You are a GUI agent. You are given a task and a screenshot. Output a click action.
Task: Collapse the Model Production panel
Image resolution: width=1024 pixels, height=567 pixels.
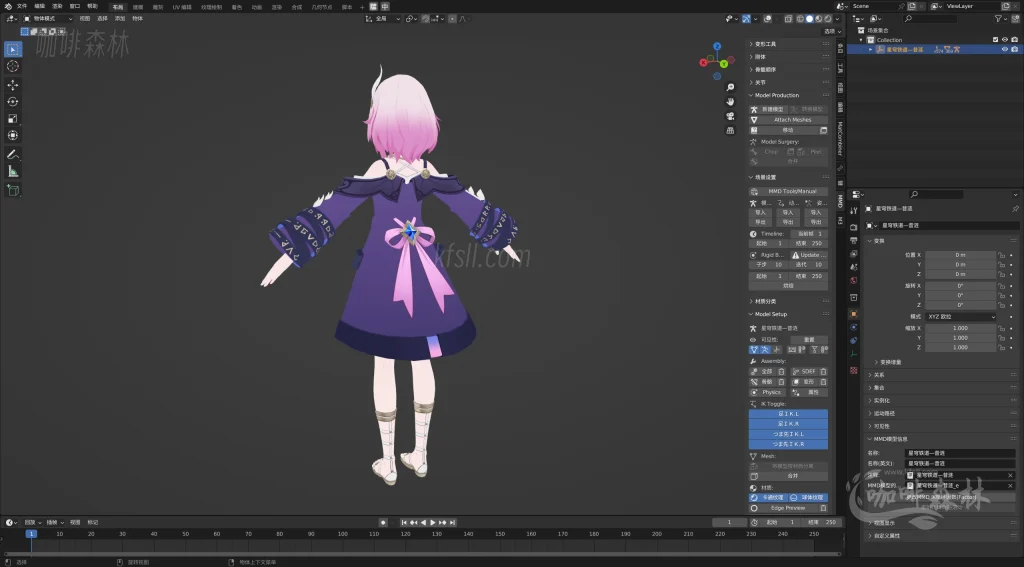776,95
